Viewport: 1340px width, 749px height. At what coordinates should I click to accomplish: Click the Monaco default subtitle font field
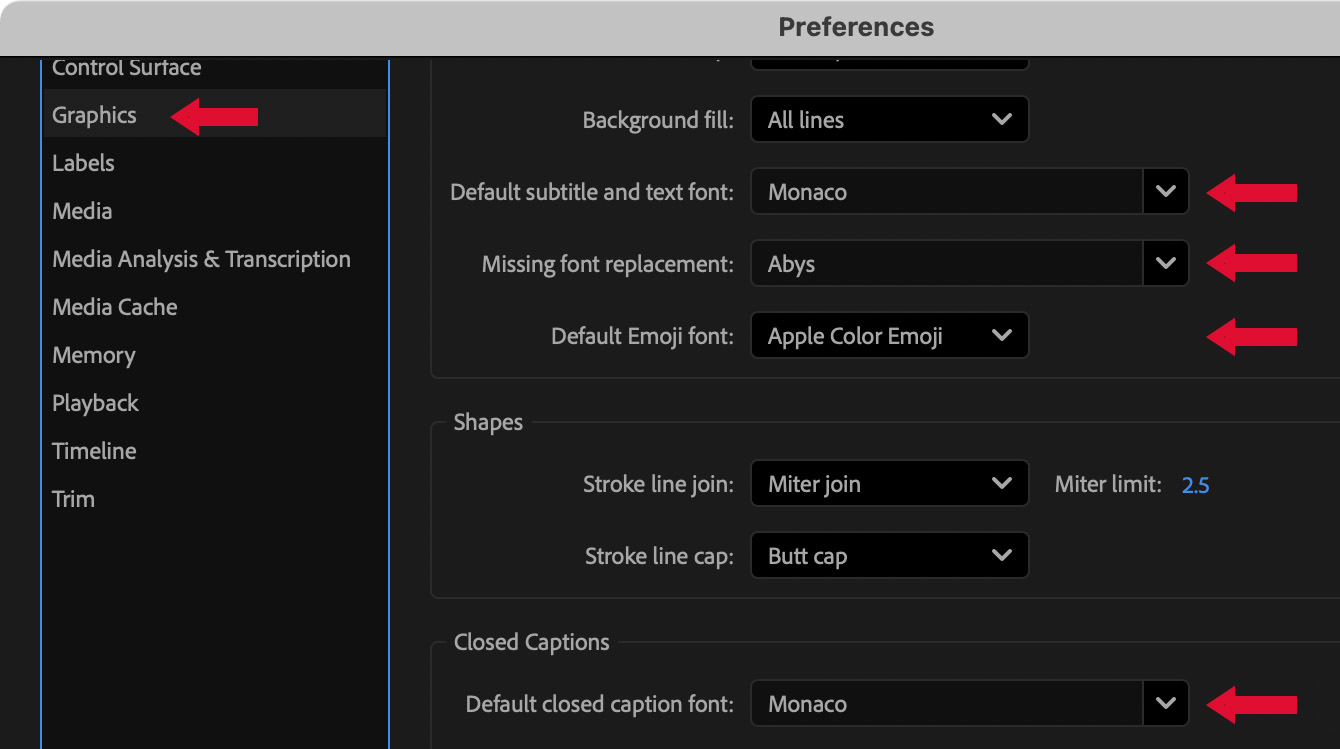tap(945, 192)
